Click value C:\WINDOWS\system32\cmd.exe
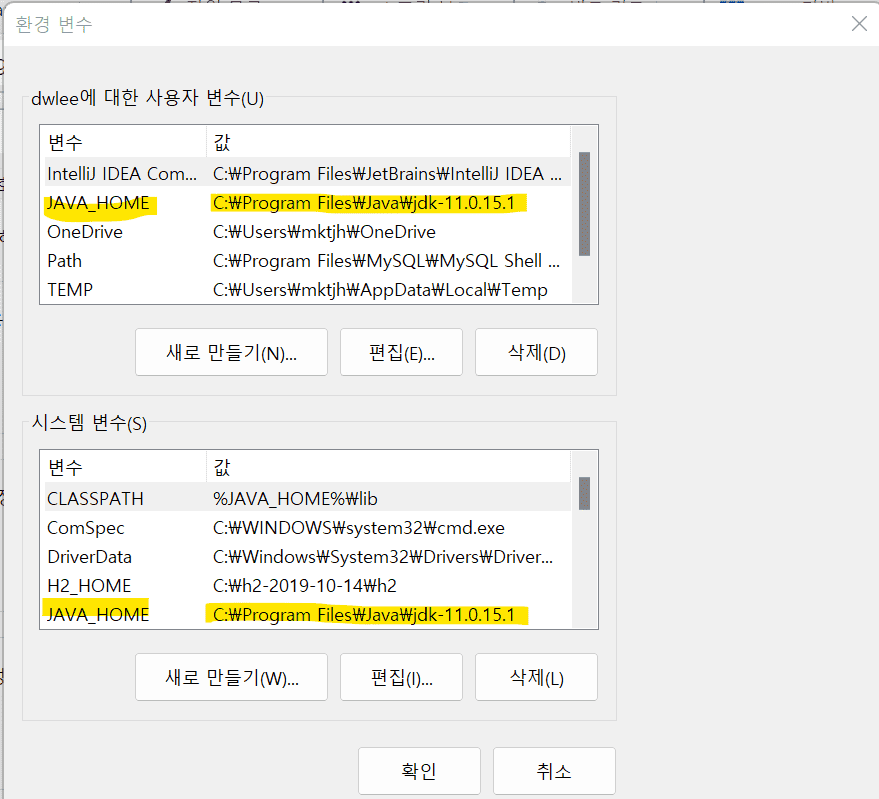879x799 pixels. (x=359, y=528)
